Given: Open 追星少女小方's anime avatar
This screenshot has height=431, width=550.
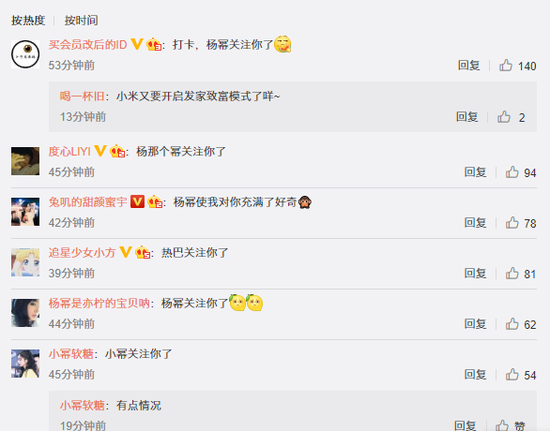Looking at the screenshot, I should (x=25, y=262).
